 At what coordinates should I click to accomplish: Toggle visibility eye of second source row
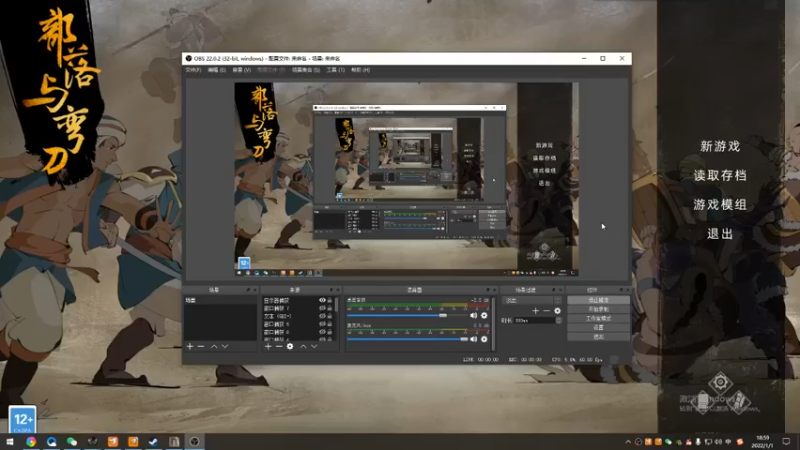tap(322, 308)
